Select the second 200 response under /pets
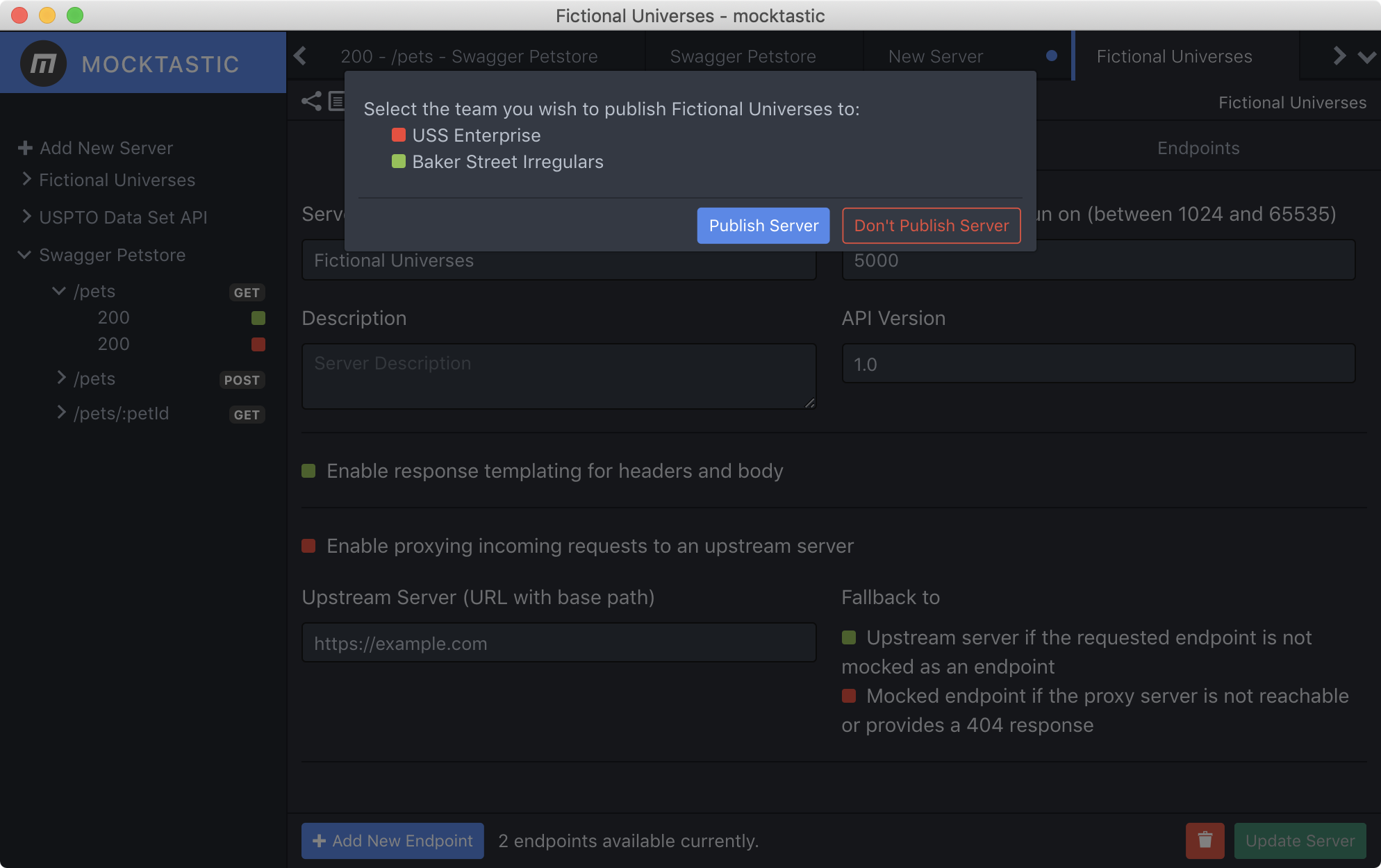1381x868 pixels. pos(114,344)
